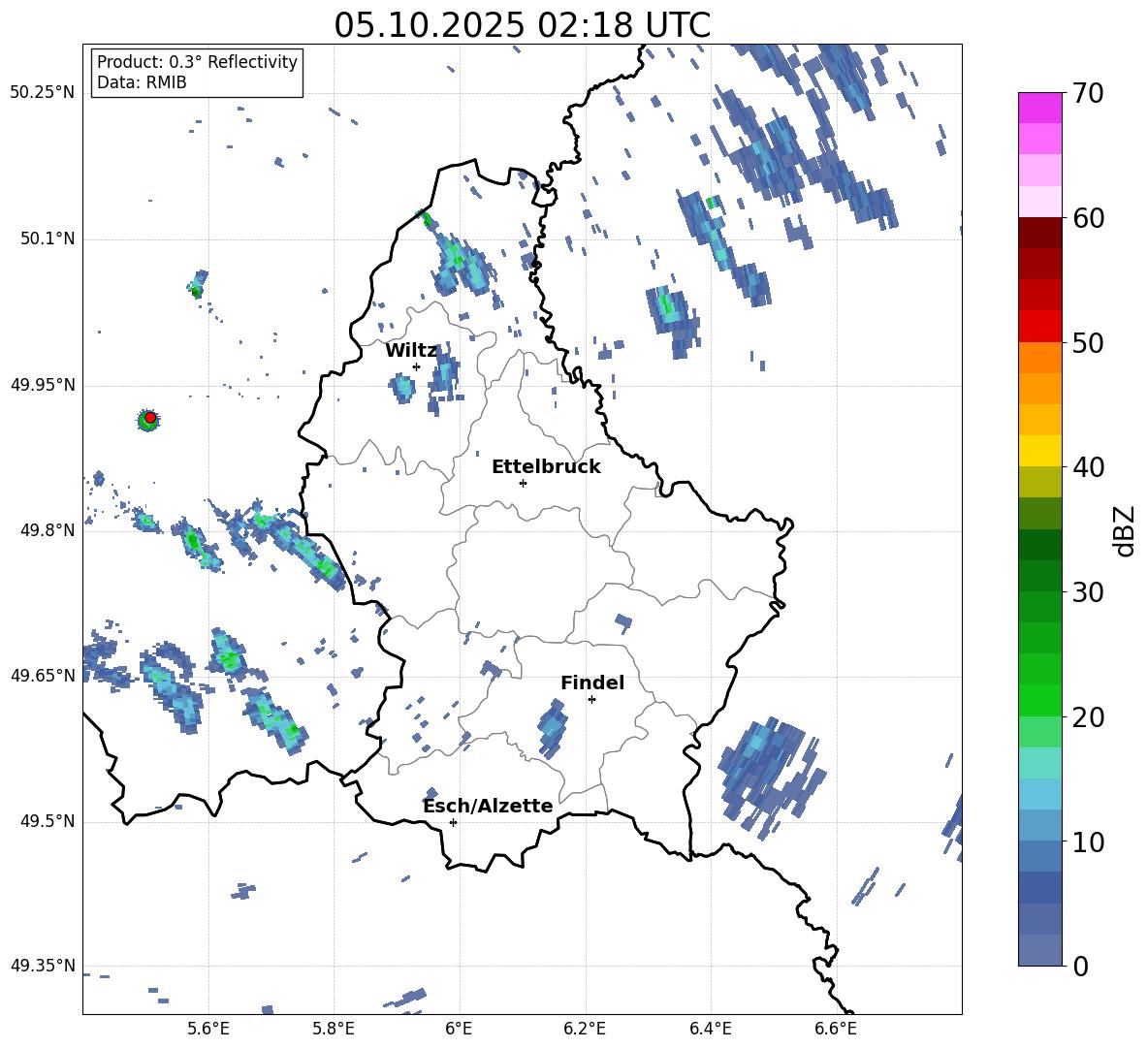
Task: Click the 50.25°N latitude label
Action: tap(43, 93)
